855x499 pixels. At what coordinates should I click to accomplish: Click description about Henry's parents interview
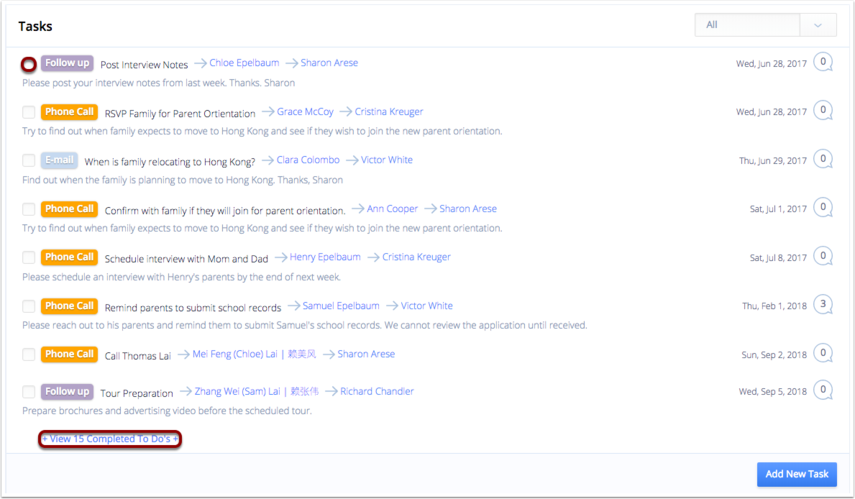[182, 277]
